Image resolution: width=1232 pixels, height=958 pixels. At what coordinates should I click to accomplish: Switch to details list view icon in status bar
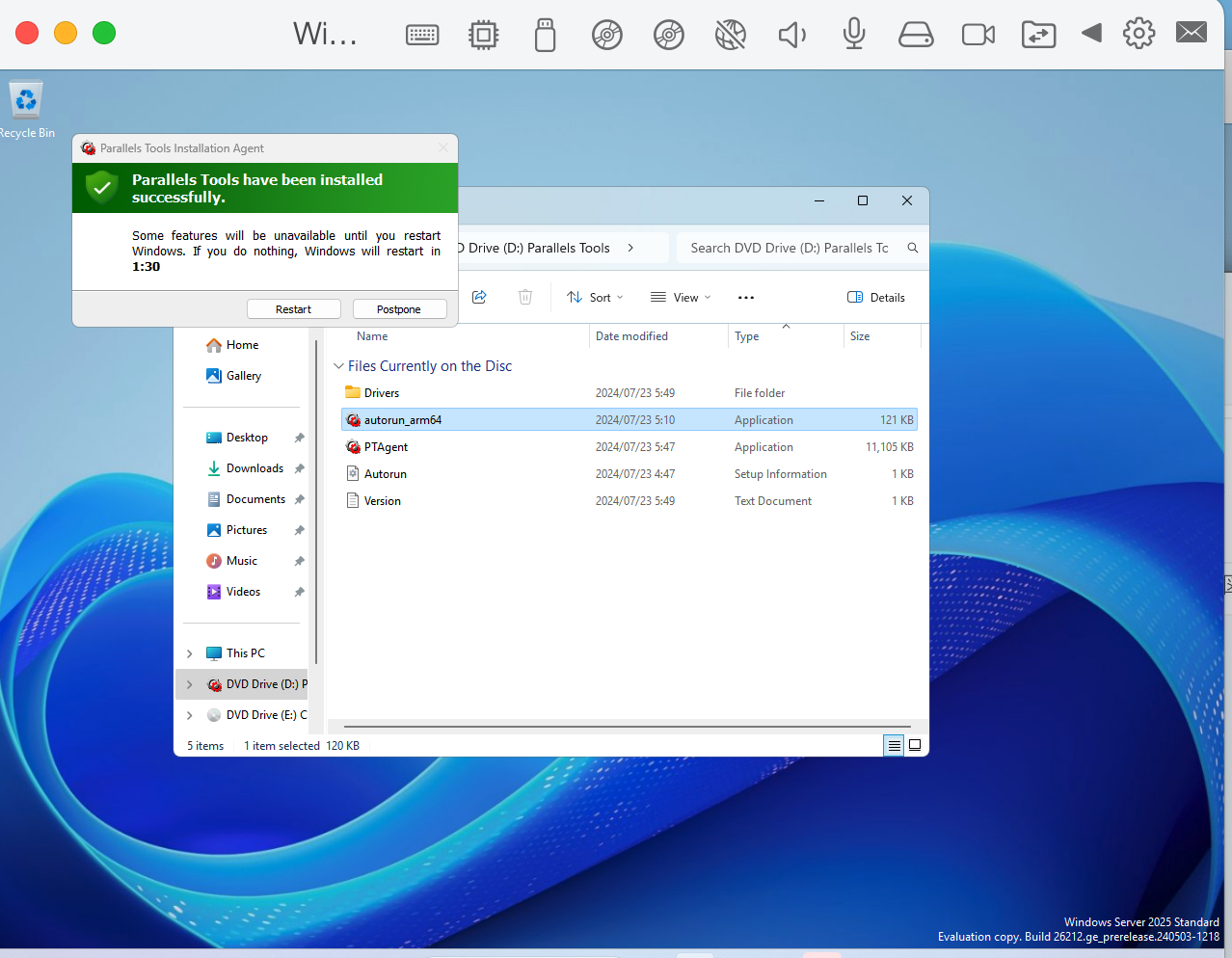[x=894, y=745]
